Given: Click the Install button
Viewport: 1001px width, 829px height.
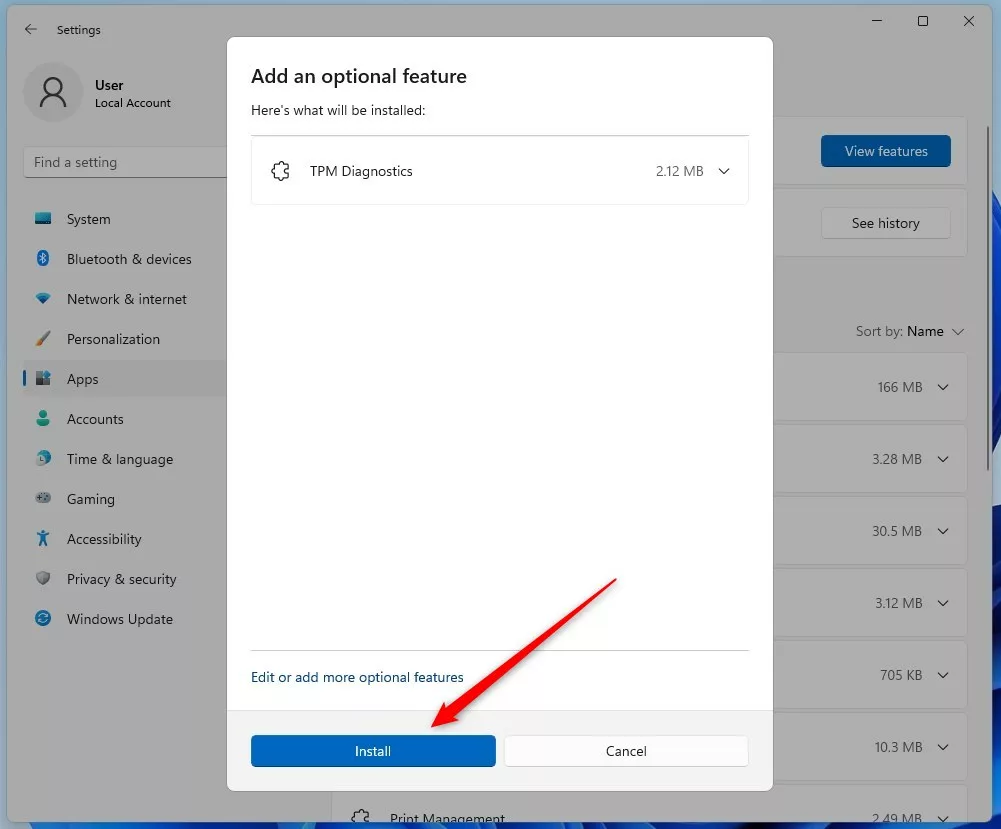Looking at the screenshot, I should point(373,751).
